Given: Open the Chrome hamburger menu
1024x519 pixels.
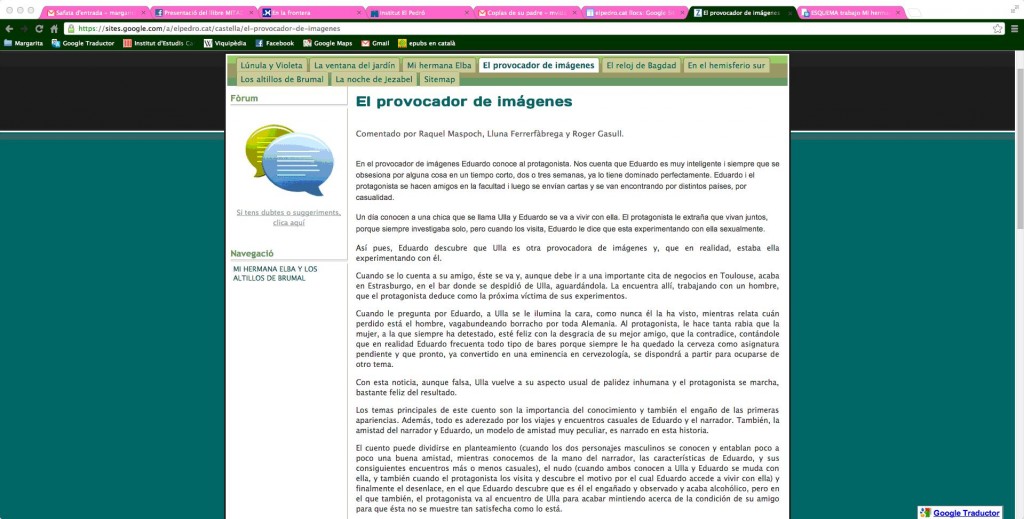Looking at the screenshot, I should point(1014,29).
